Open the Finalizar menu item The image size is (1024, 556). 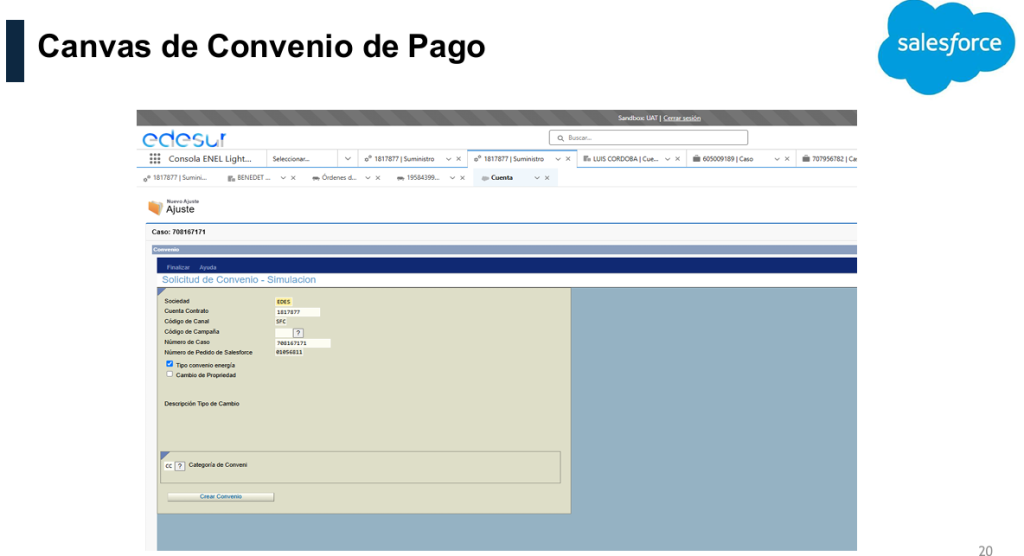(x=178, y=267)
